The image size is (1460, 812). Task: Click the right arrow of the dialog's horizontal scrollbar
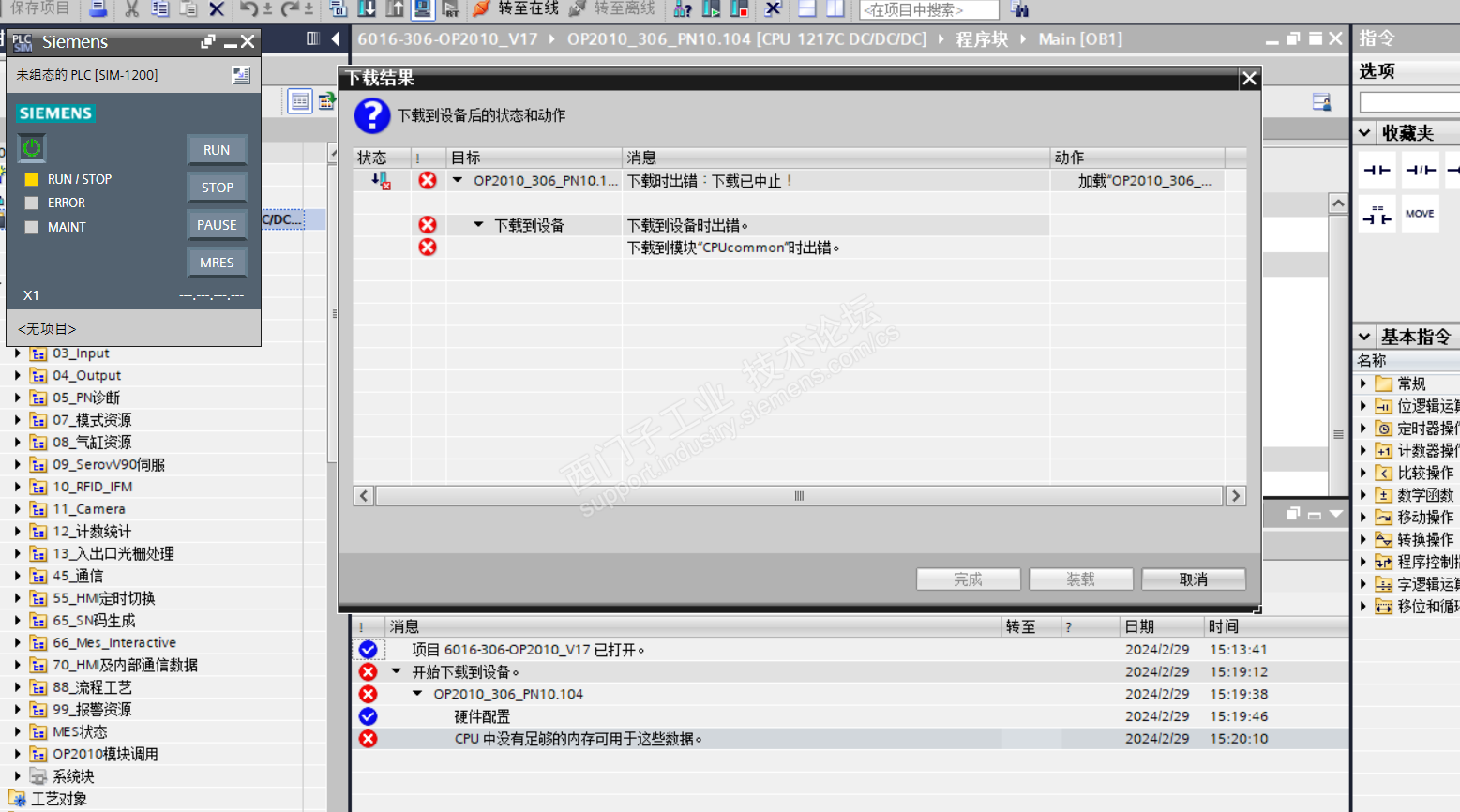click(x=1236, y=496)
